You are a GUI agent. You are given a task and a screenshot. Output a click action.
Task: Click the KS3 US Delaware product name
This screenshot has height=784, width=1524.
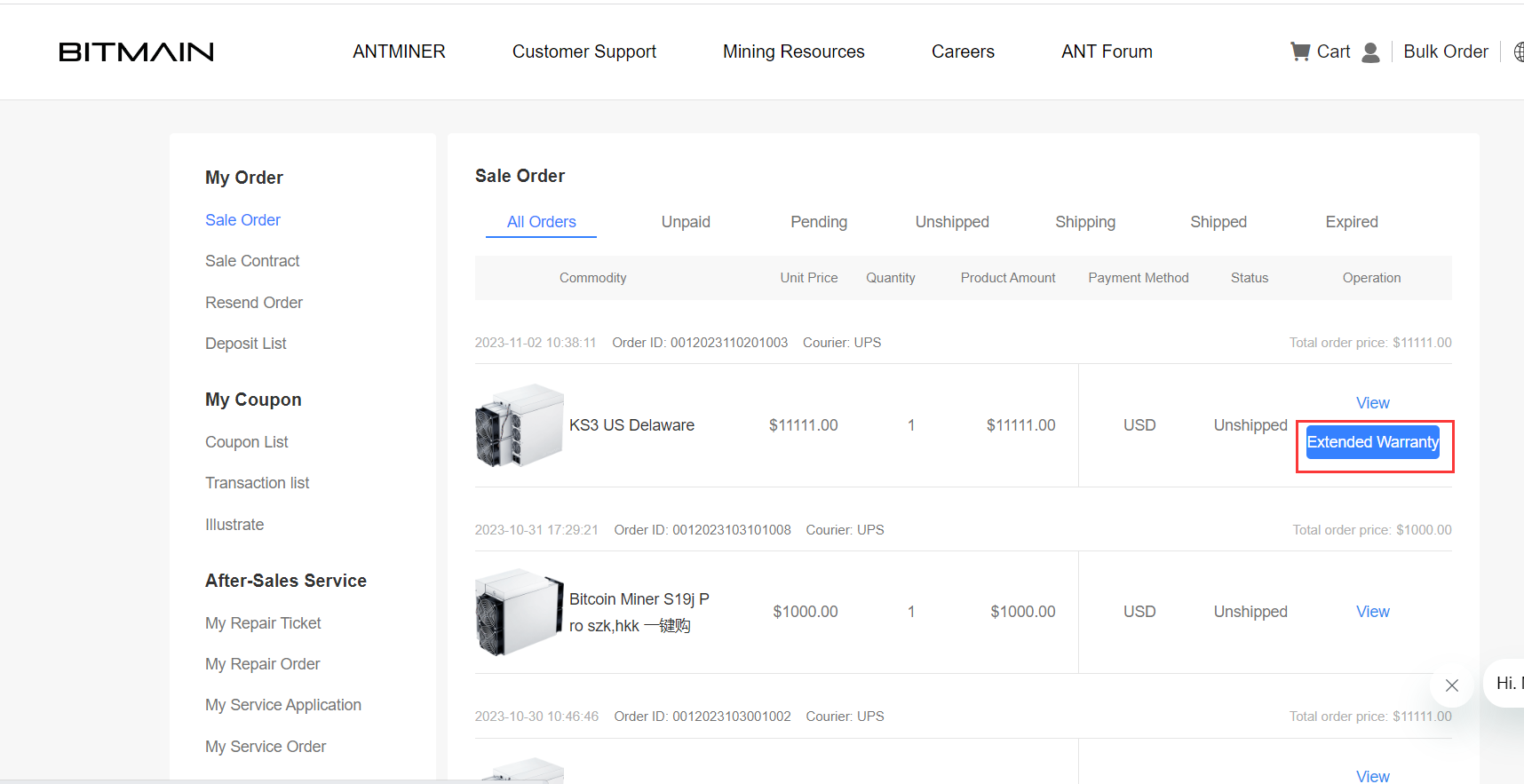pos(631,425)
